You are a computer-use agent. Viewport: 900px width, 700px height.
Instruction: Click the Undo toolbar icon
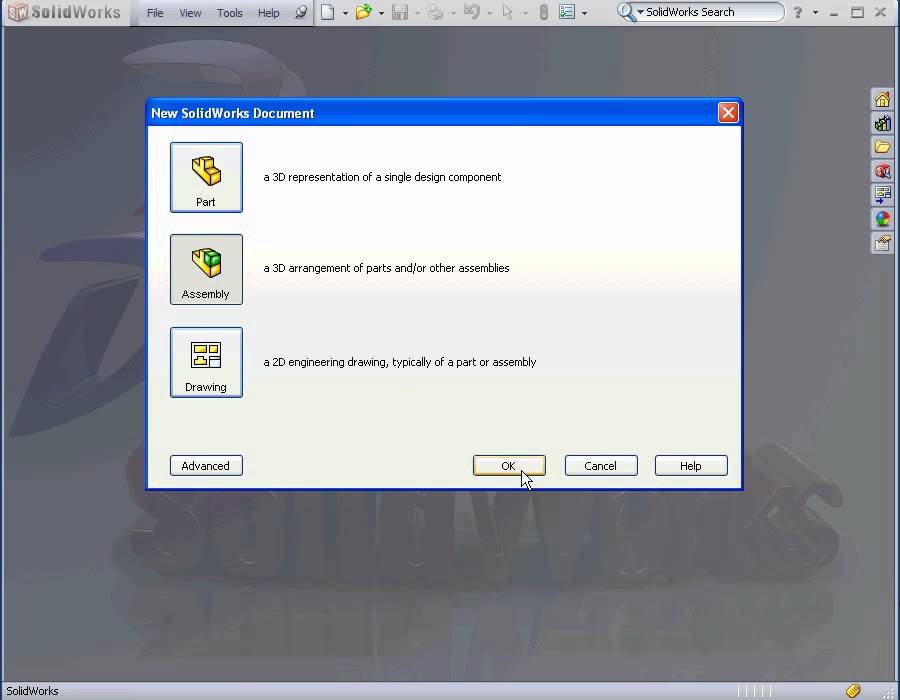coord(472,12)
